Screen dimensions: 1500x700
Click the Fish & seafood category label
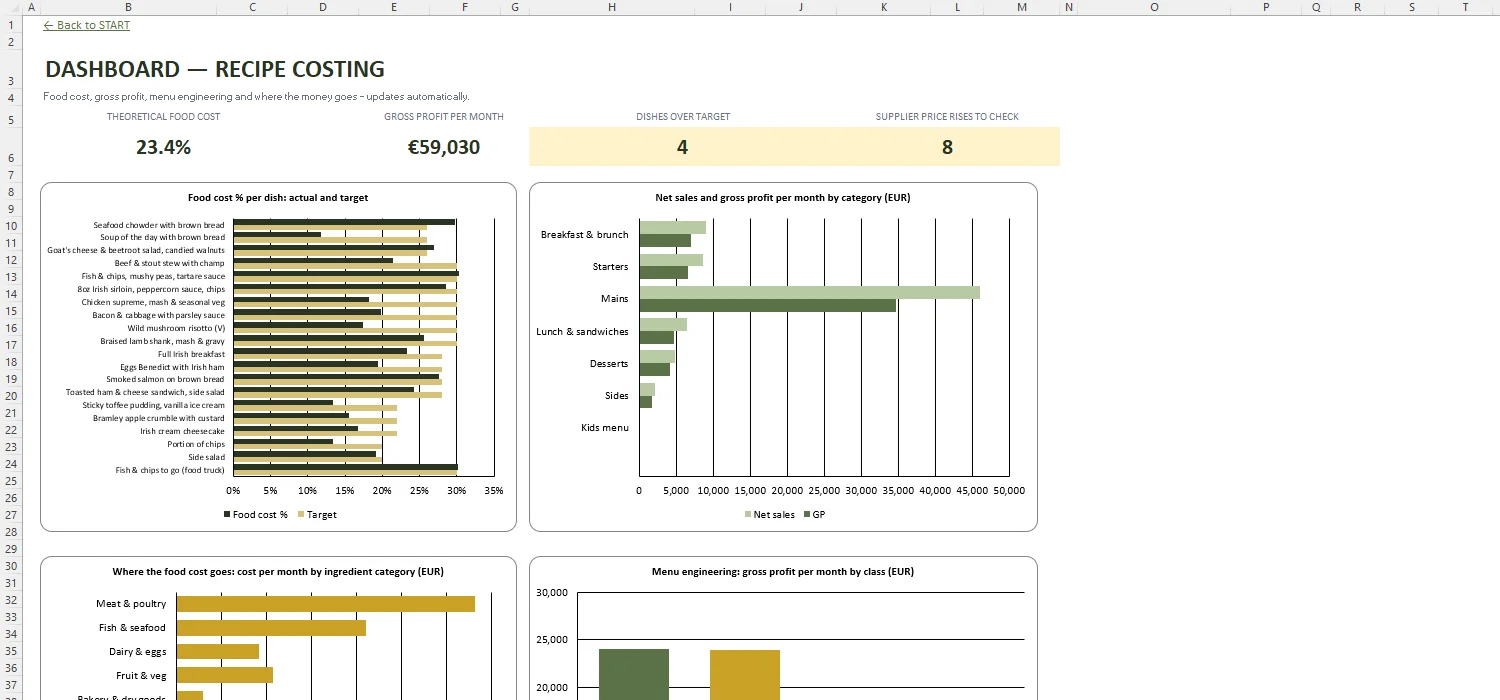pos(132,628)
